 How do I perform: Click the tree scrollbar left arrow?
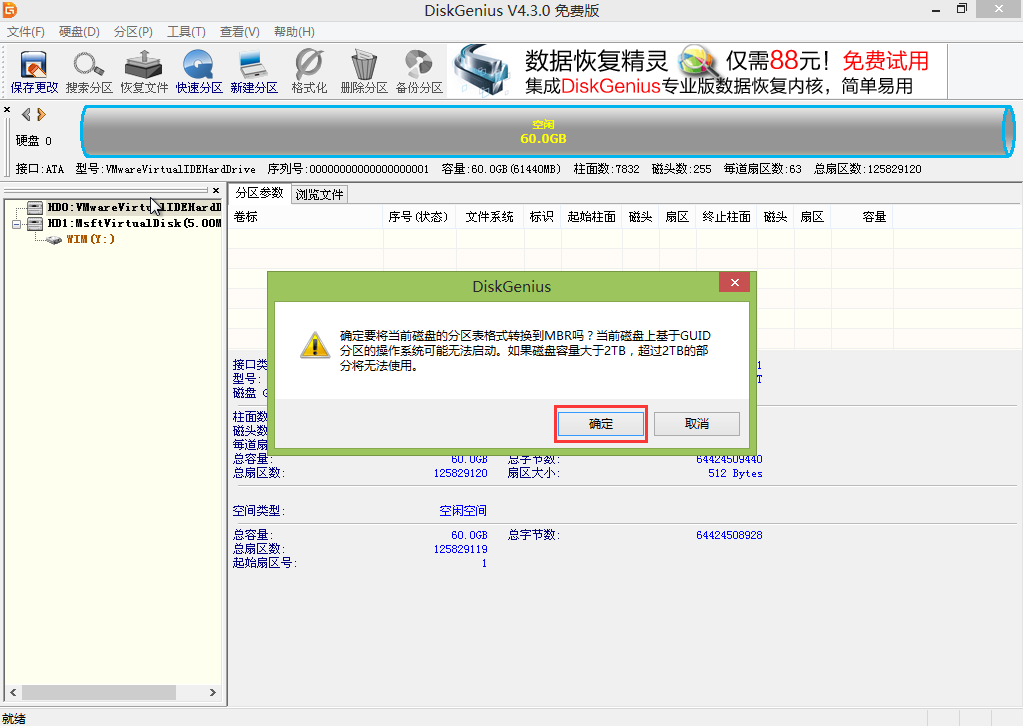[13, 692]
